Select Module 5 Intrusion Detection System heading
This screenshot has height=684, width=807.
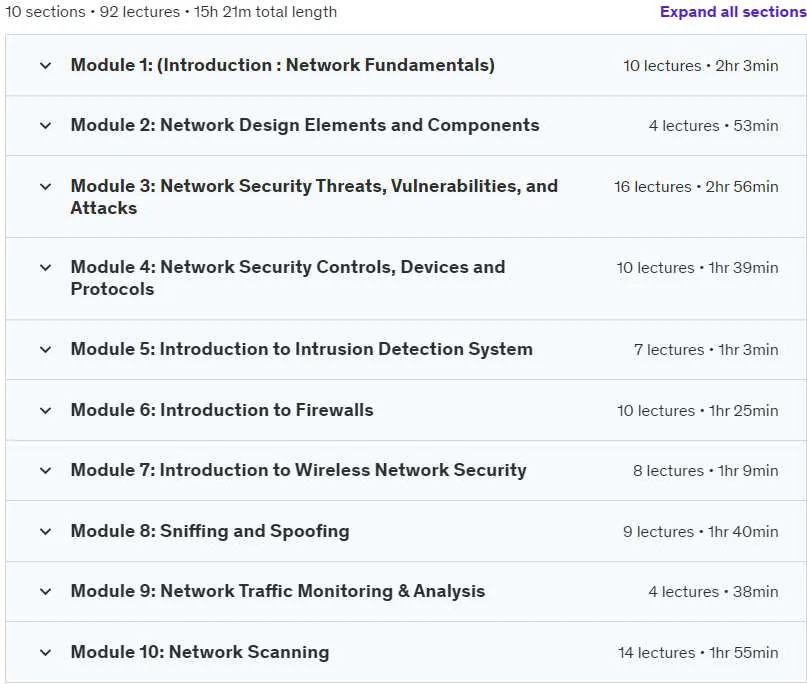tap(302, 349)
